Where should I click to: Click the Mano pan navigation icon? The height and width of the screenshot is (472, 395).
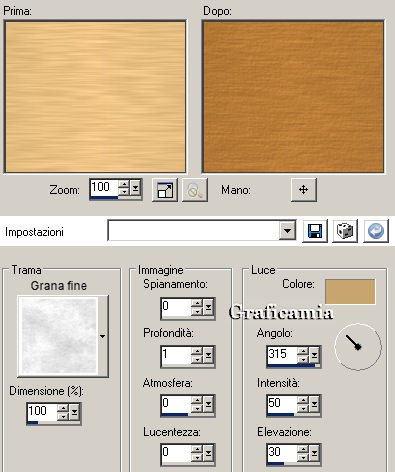[x=303, y=190]
